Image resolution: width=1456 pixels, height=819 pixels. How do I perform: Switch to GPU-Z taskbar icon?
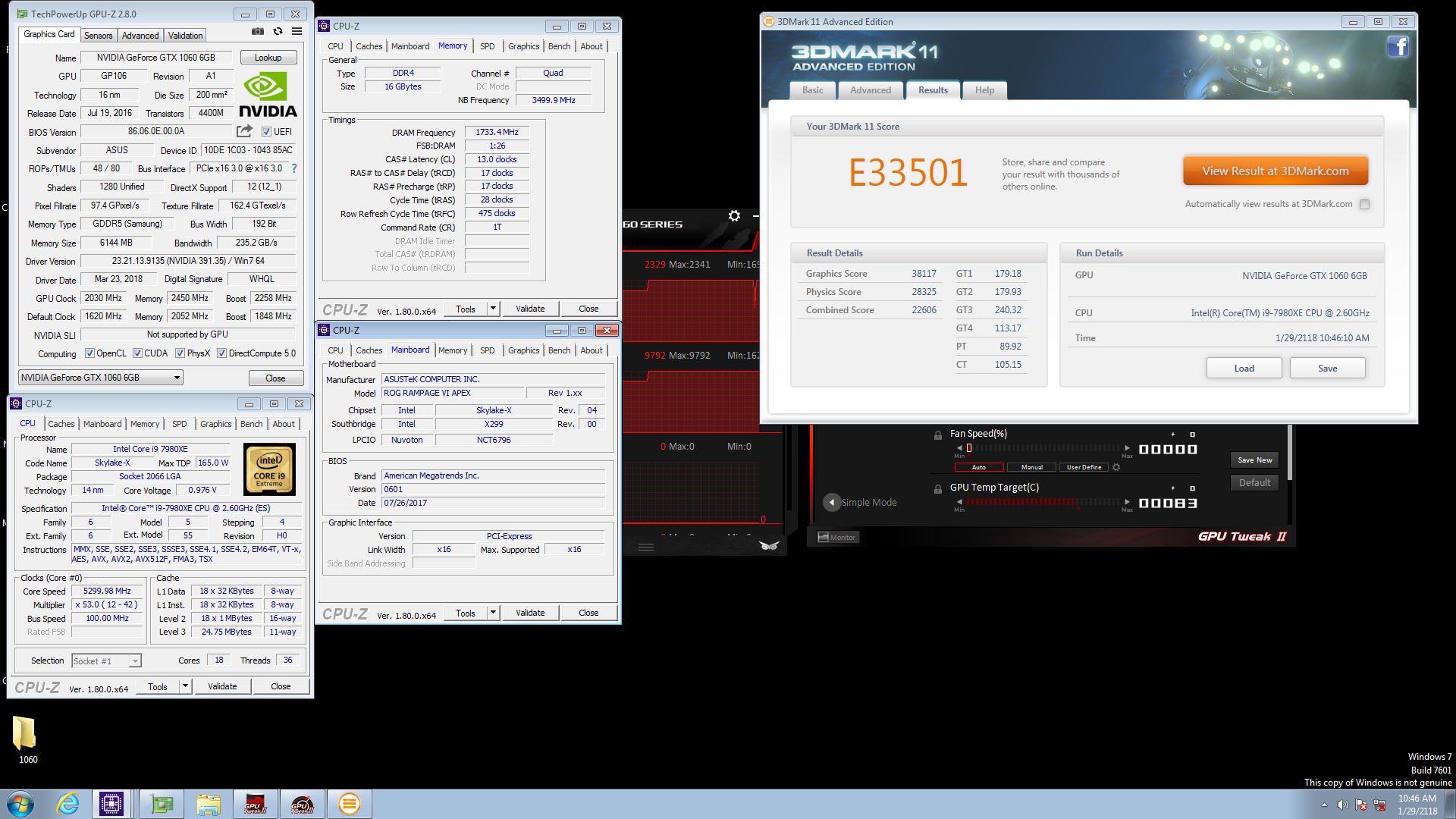tap(162, 804)
